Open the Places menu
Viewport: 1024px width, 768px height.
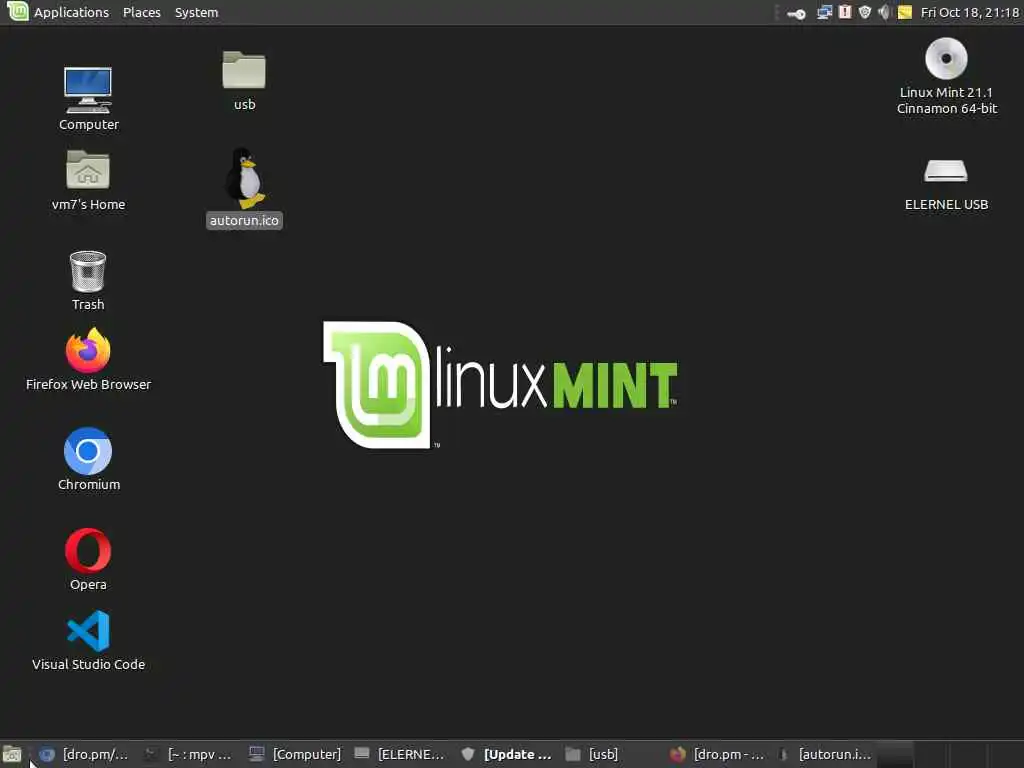click(142, 12)
